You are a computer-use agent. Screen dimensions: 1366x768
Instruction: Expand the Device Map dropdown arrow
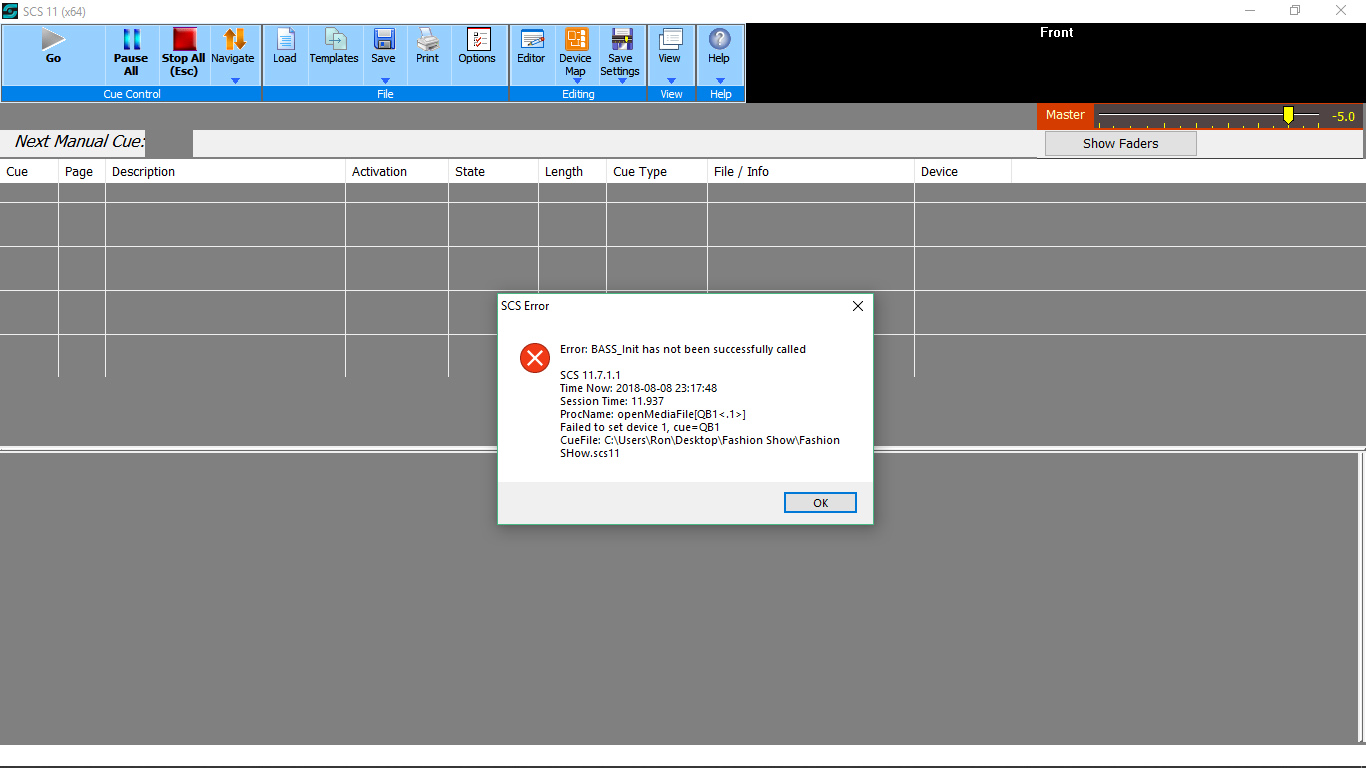click(x=576, y=81)
